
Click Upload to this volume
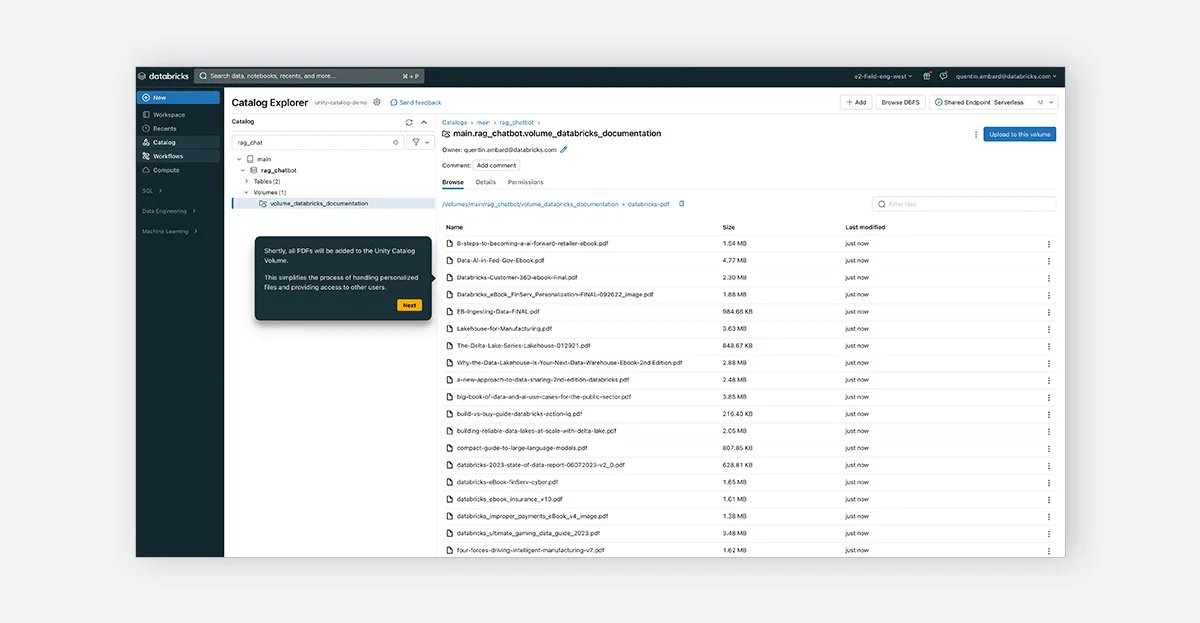click(x=1019, y=134)
